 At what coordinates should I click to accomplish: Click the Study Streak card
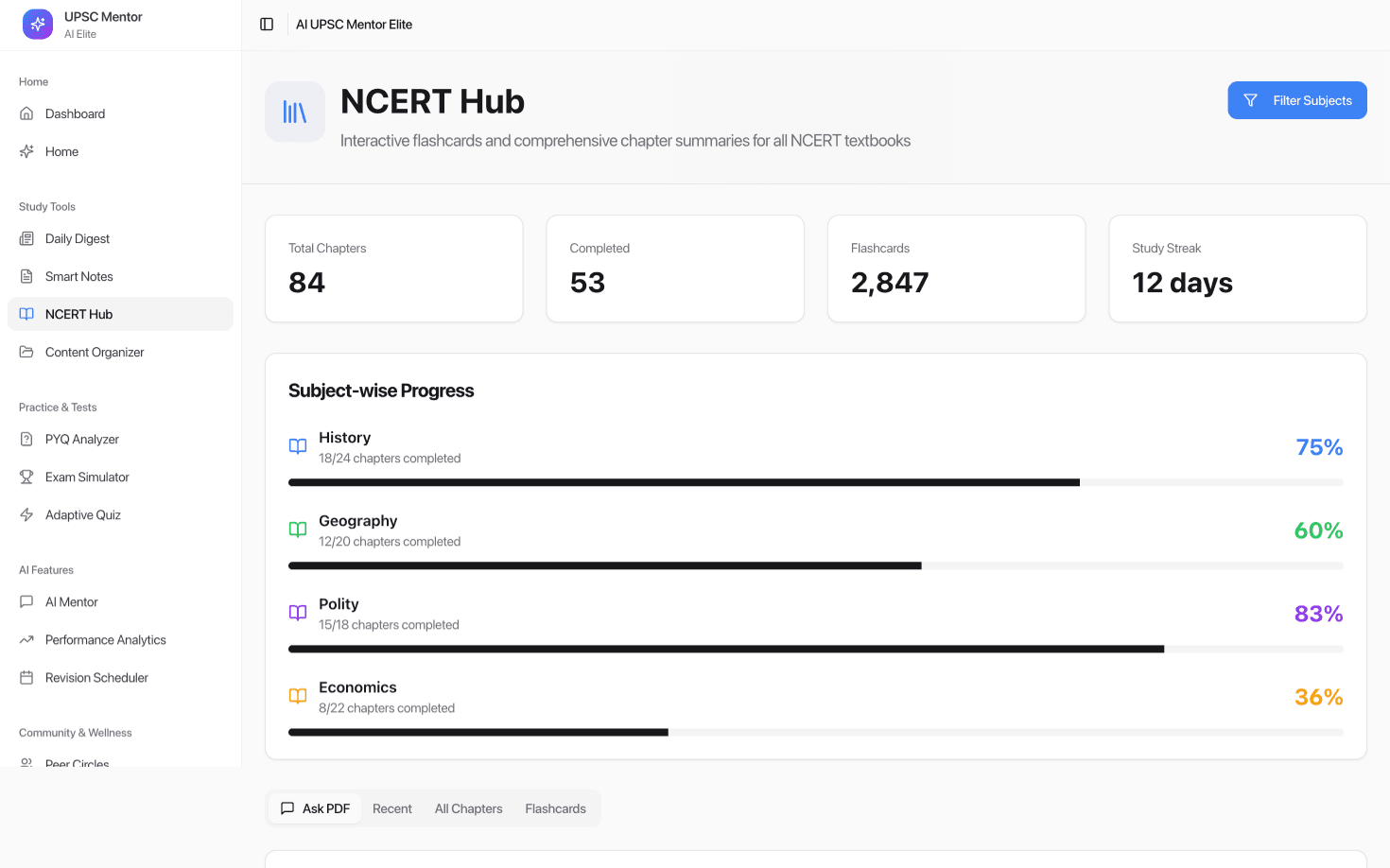click(1238, 269)
